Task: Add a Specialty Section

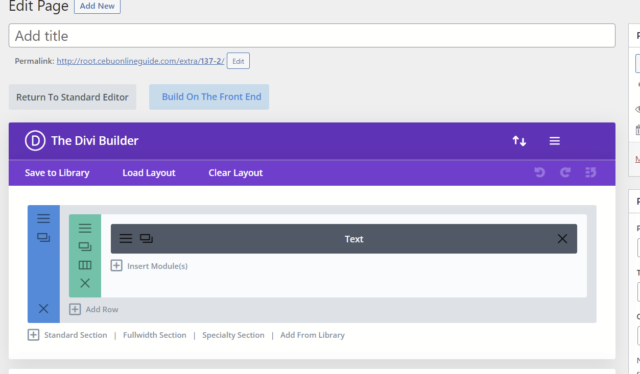Action: click(x=233, y=335)
